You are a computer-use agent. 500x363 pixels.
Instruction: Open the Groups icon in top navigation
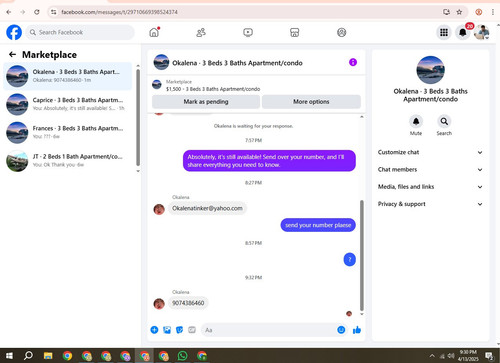tap(342, 32)
